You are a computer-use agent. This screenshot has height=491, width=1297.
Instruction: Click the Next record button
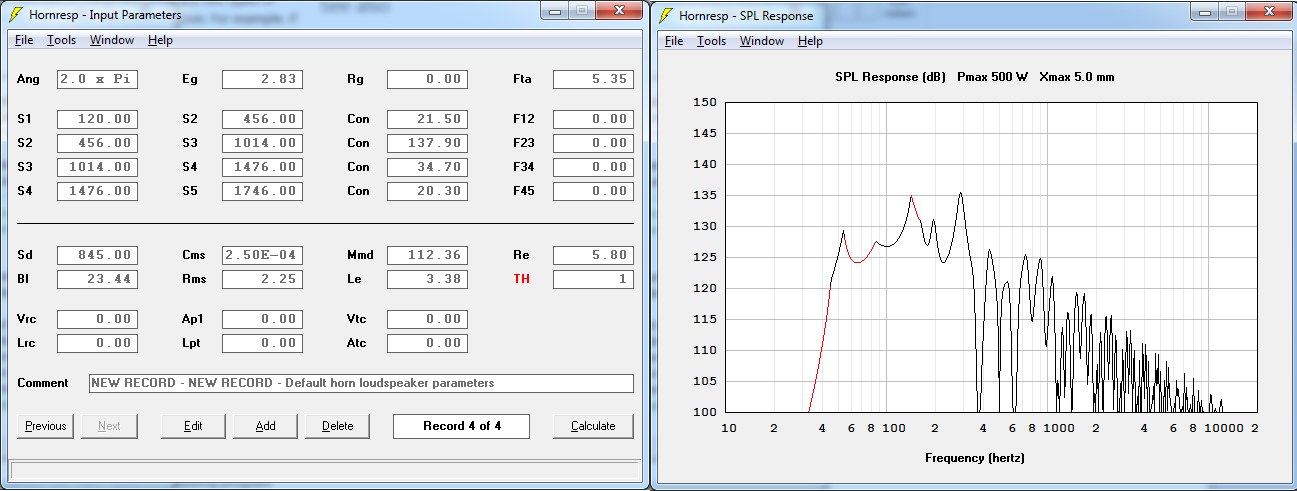109,426
